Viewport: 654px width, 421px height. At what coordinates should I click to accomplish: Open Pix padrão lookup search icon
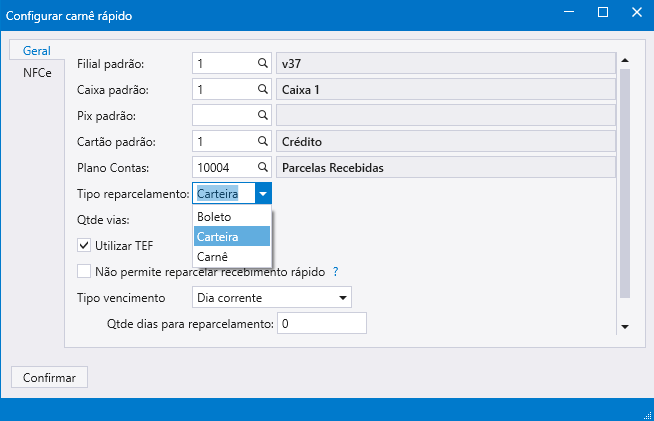(263, 115)
